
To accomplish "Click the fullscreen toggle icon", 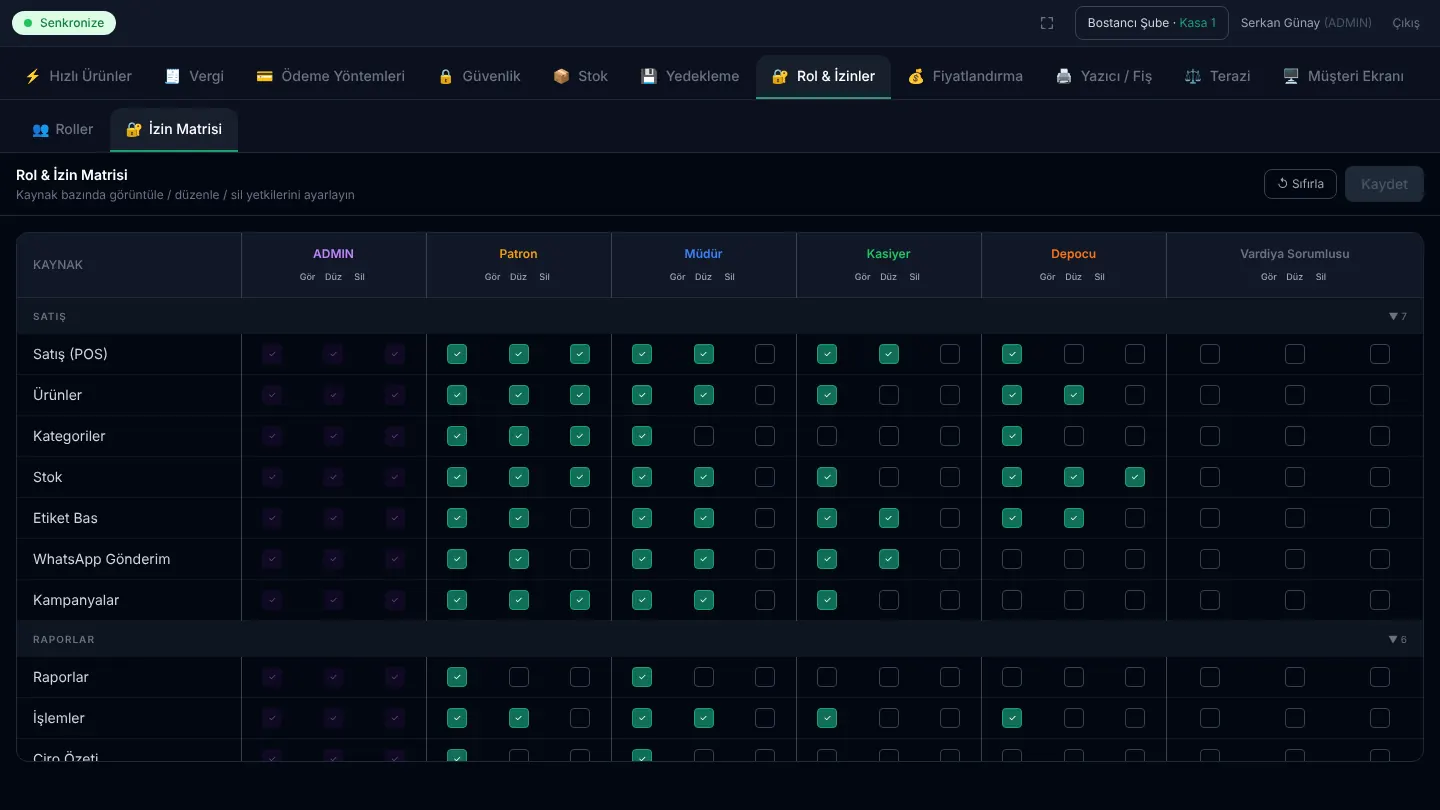I will point(1047,23).
